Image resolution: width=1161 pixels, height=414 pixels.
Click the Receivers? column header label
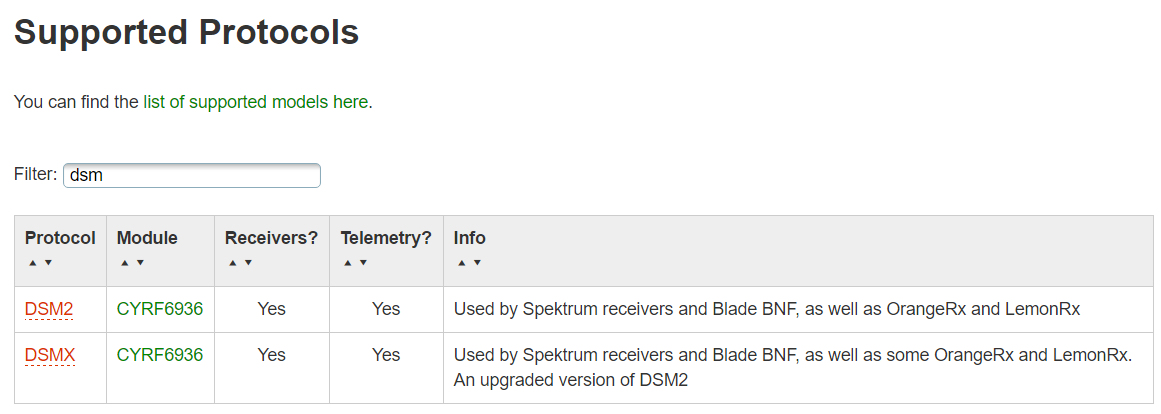(x=271, y=238)
